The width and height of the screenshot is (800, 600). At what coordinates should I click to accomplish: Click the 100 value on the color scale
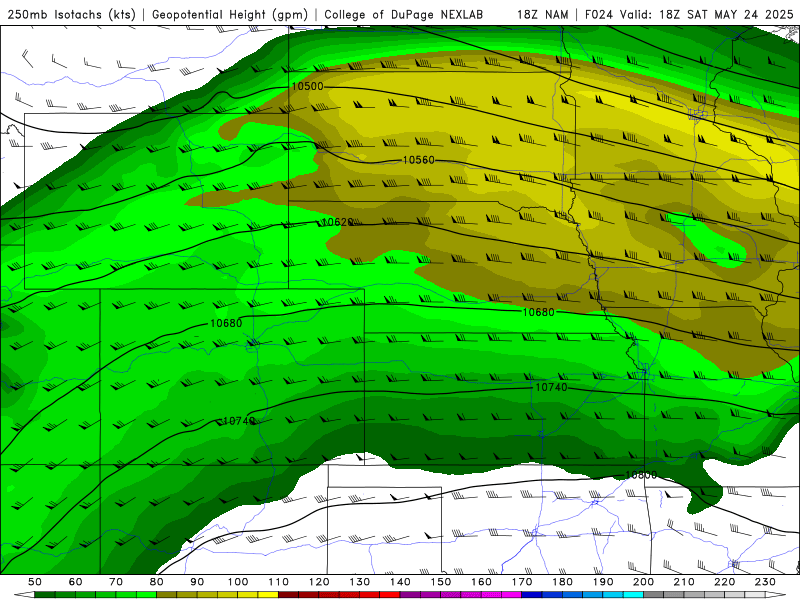(238, 582)
